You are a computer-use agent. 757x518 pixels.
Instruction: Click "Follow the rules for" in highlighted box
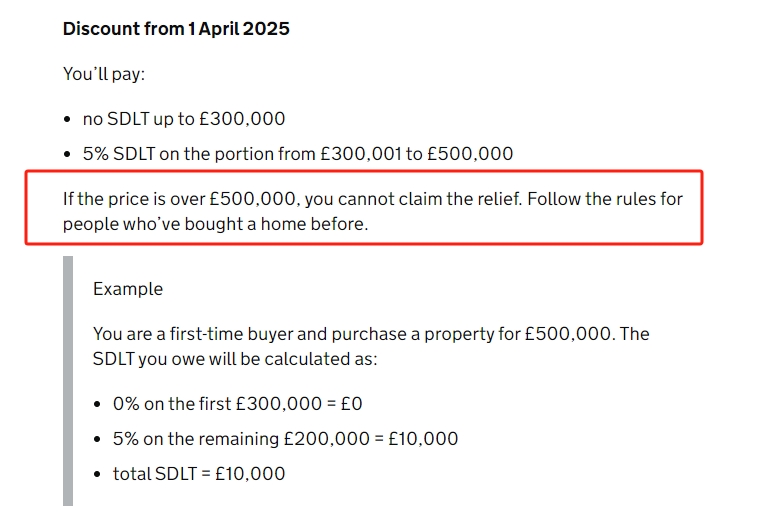click(x=605, y=199)
